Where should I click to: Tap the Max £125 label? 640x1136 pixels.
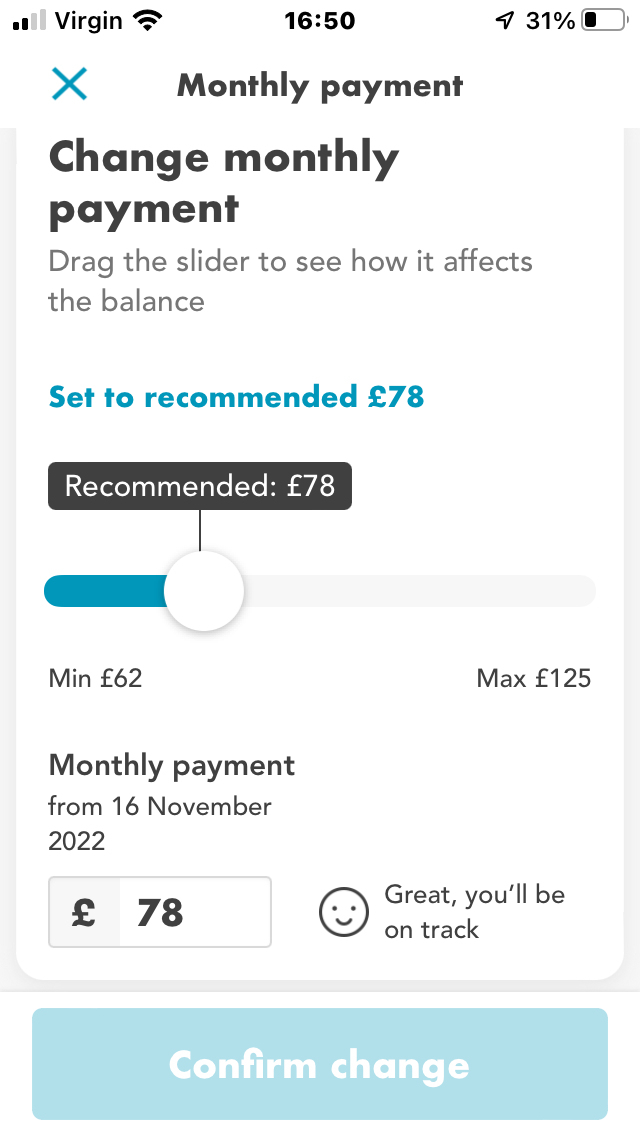click(x=534, y=678)
